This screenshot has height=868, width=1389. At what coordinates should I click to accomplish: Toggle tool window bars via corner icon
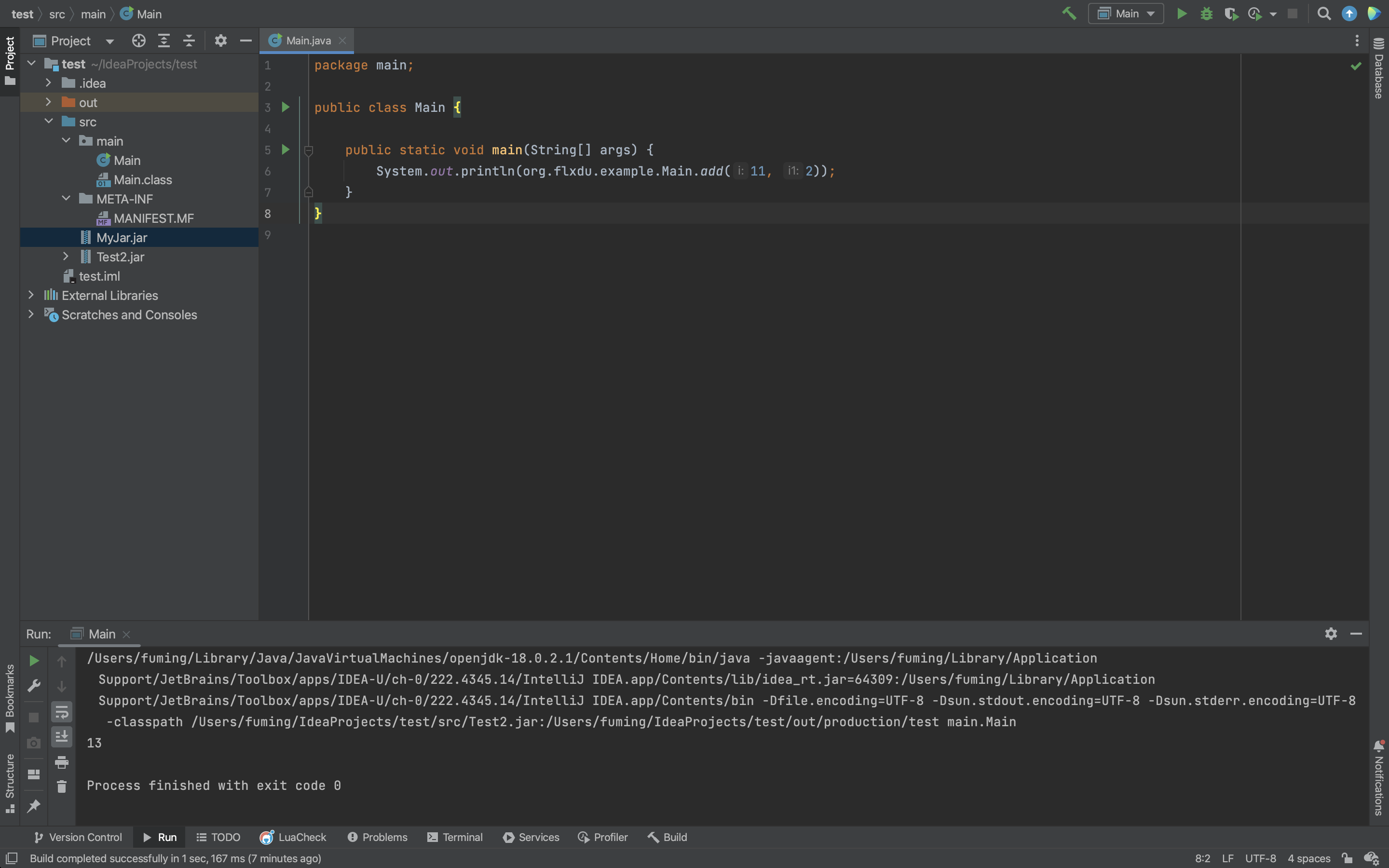point(11,858)
